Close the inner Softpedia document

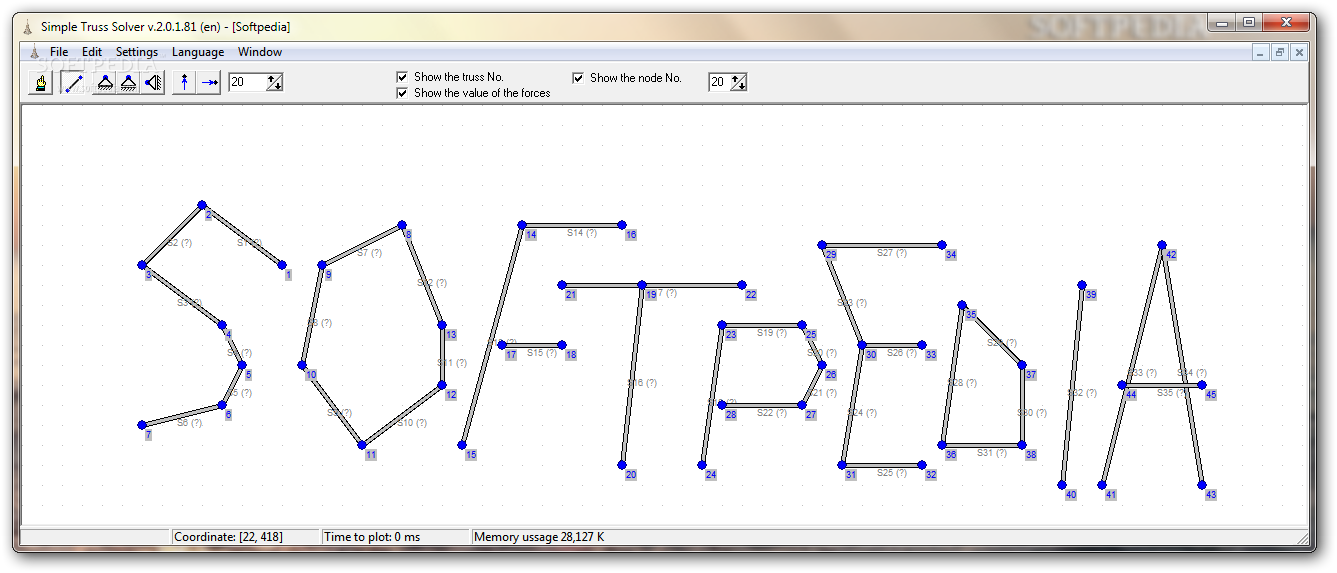click(x=1299, y=53)
